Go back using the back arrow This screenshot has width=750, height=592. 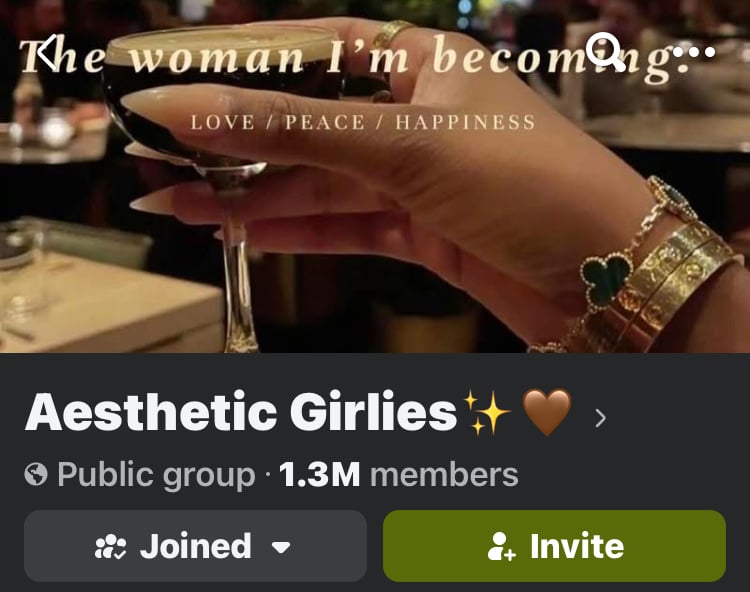(46, 51)
